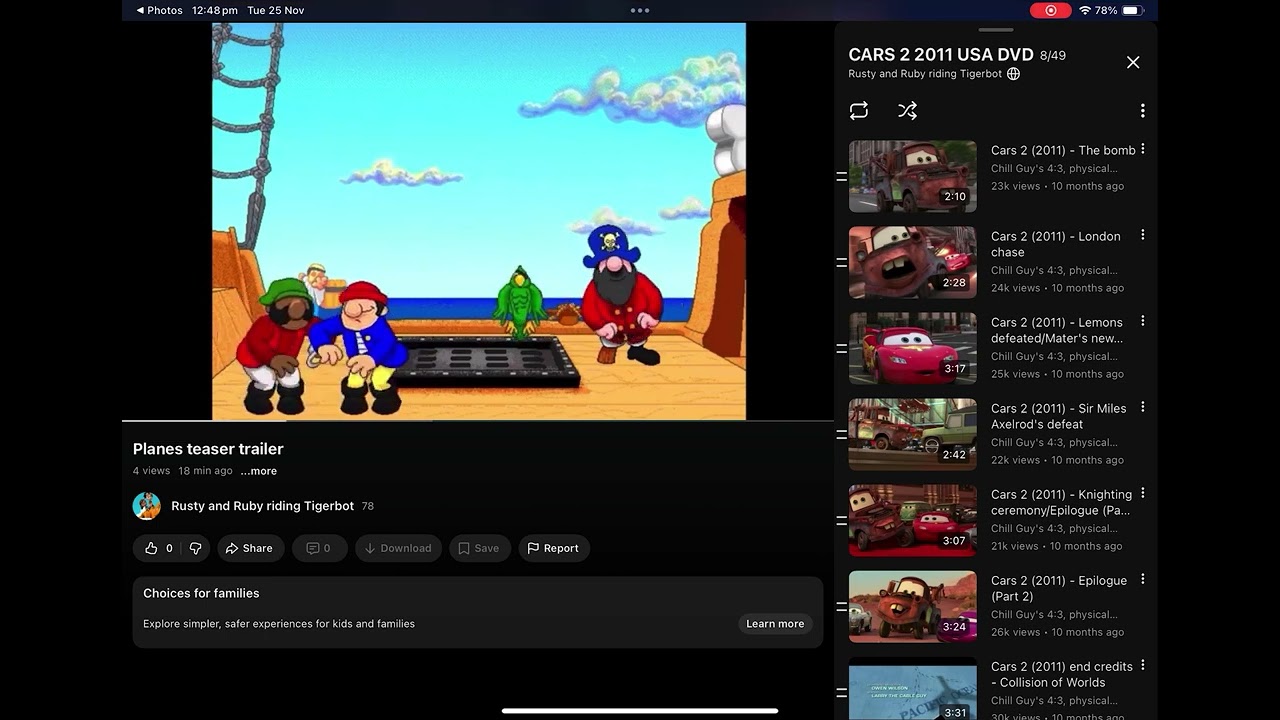Grab reorder handle for Knighting ceremony video
The height and width of the screenshot is (720, 1280).
[x=841, y=520]
